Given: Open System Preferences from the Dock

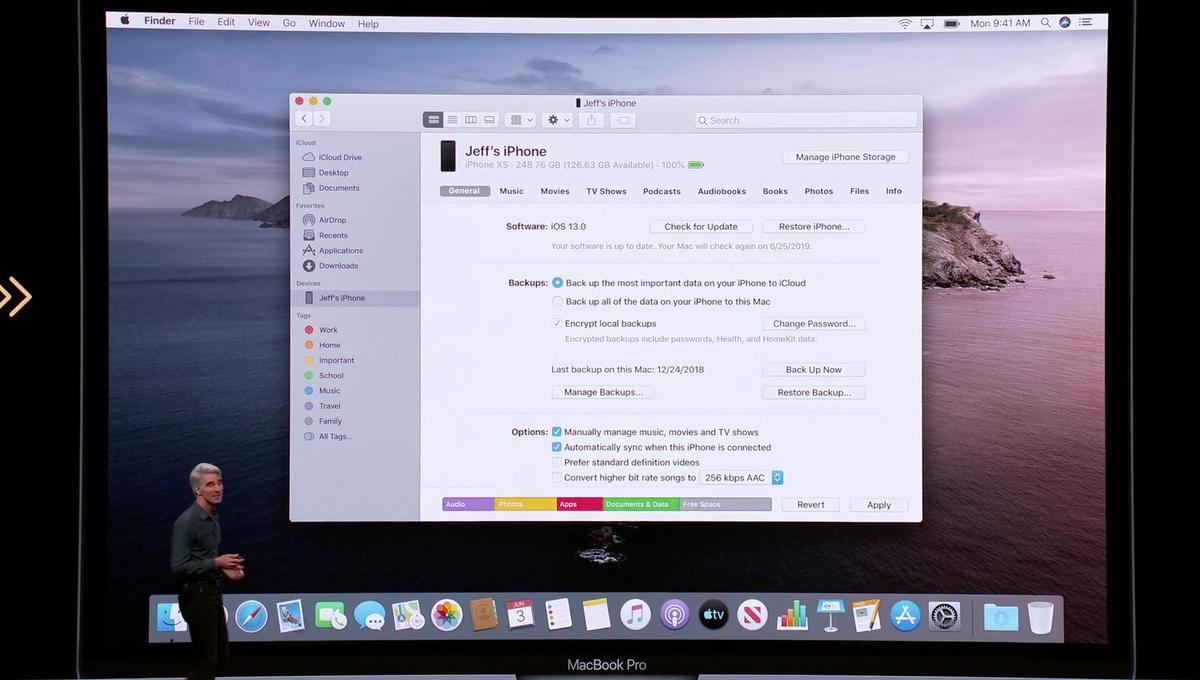Looking at the screenshot, I should point(944,615).
